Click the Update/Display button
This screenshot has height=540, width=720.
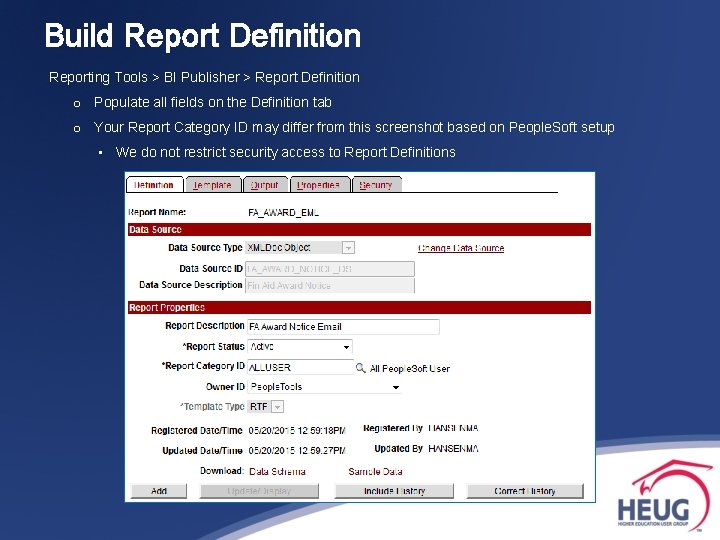click(259, 491)
